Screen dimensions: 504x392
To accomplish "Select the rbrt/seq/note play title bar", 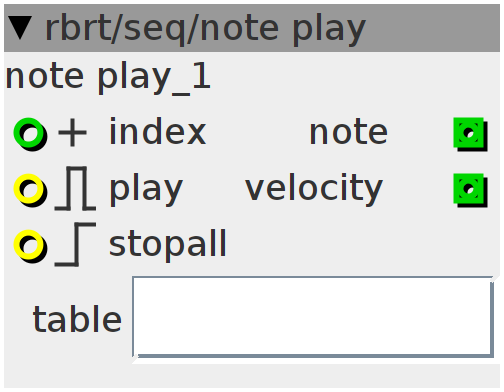I will pos(252,28).
